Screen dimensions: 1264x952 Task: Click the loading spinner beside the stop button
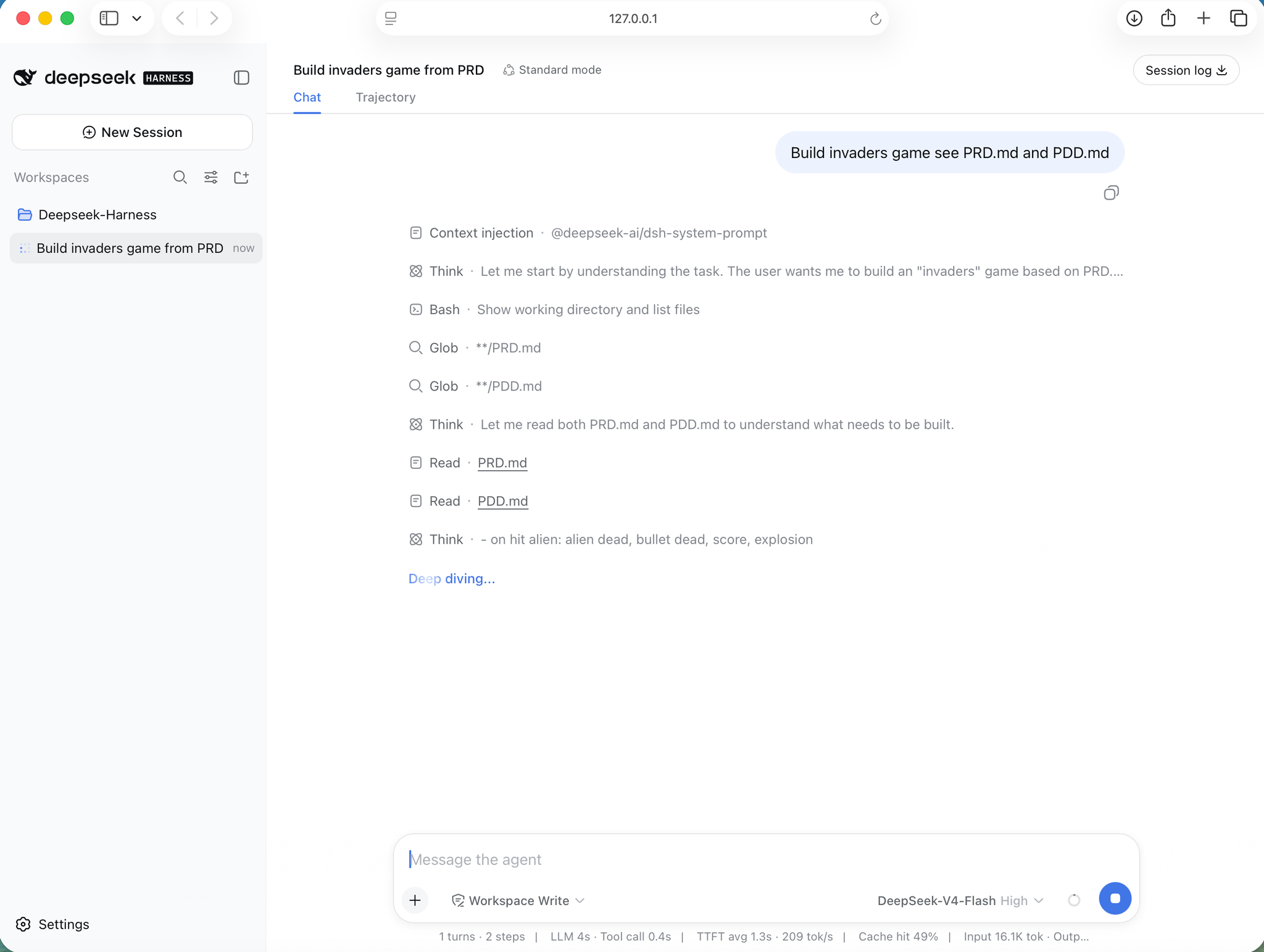[x=1074, y=901]
